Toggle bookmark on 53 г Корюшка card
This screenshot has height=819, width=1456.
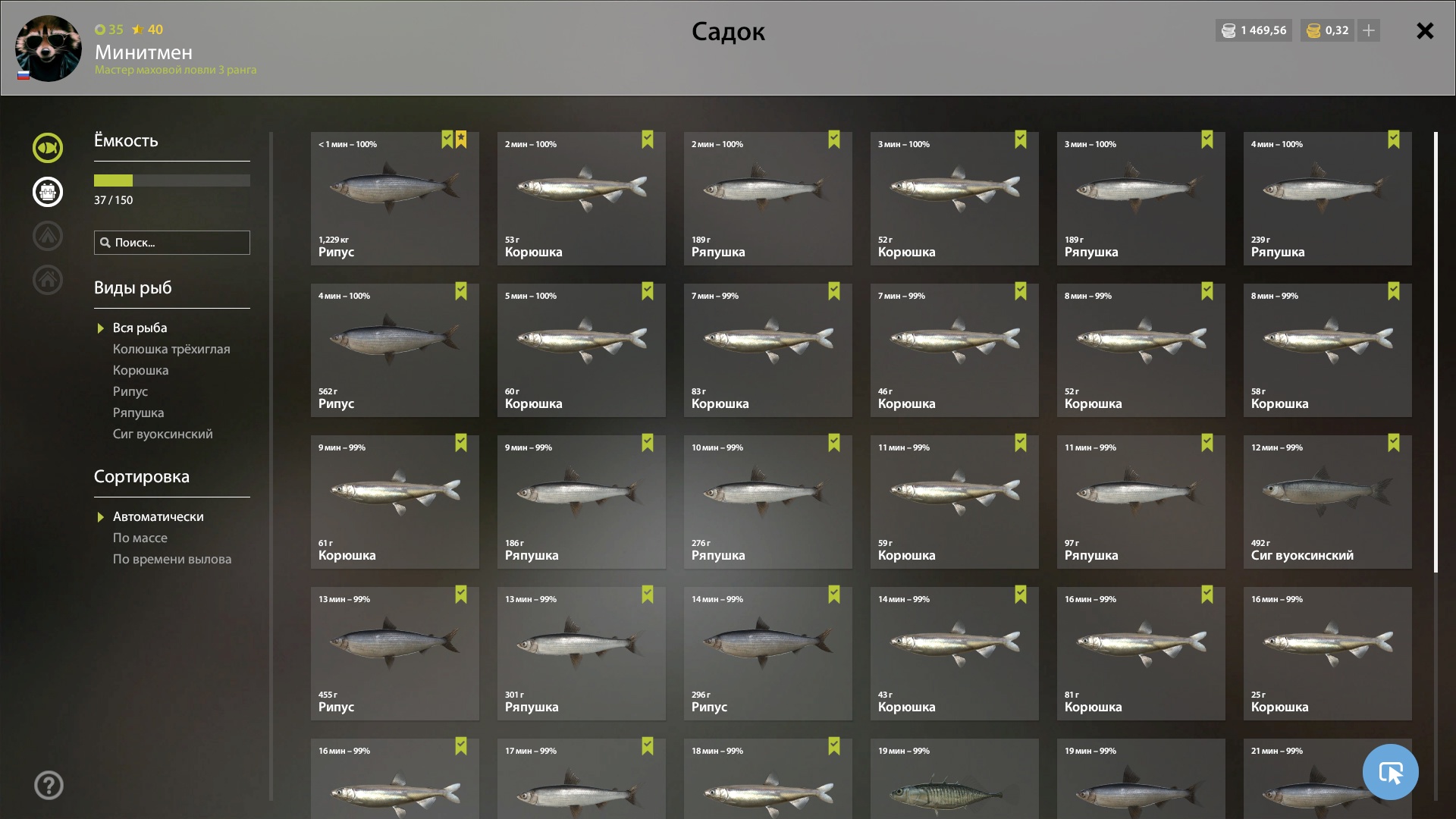pos(648,140)
